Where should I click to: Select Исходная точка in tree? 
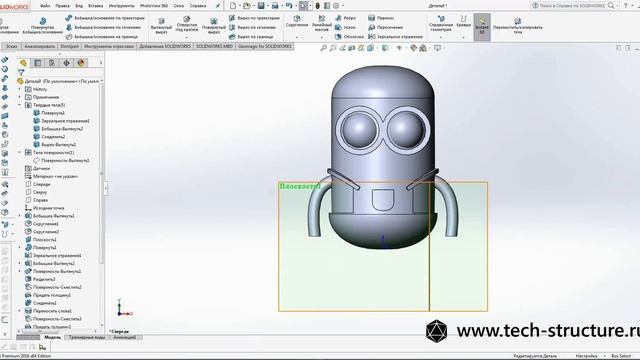(44, 208)
